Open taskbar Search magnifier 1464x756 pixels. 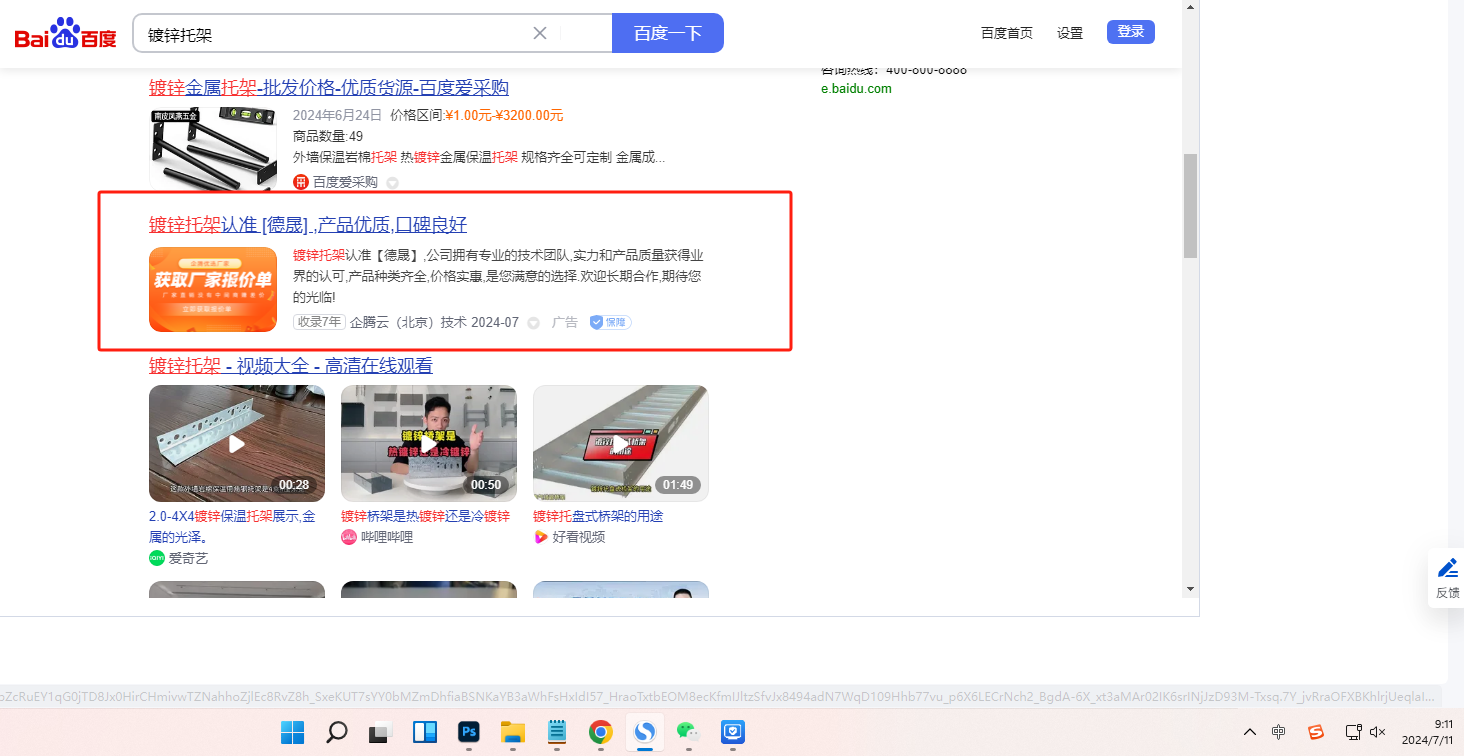click(337, 732)
